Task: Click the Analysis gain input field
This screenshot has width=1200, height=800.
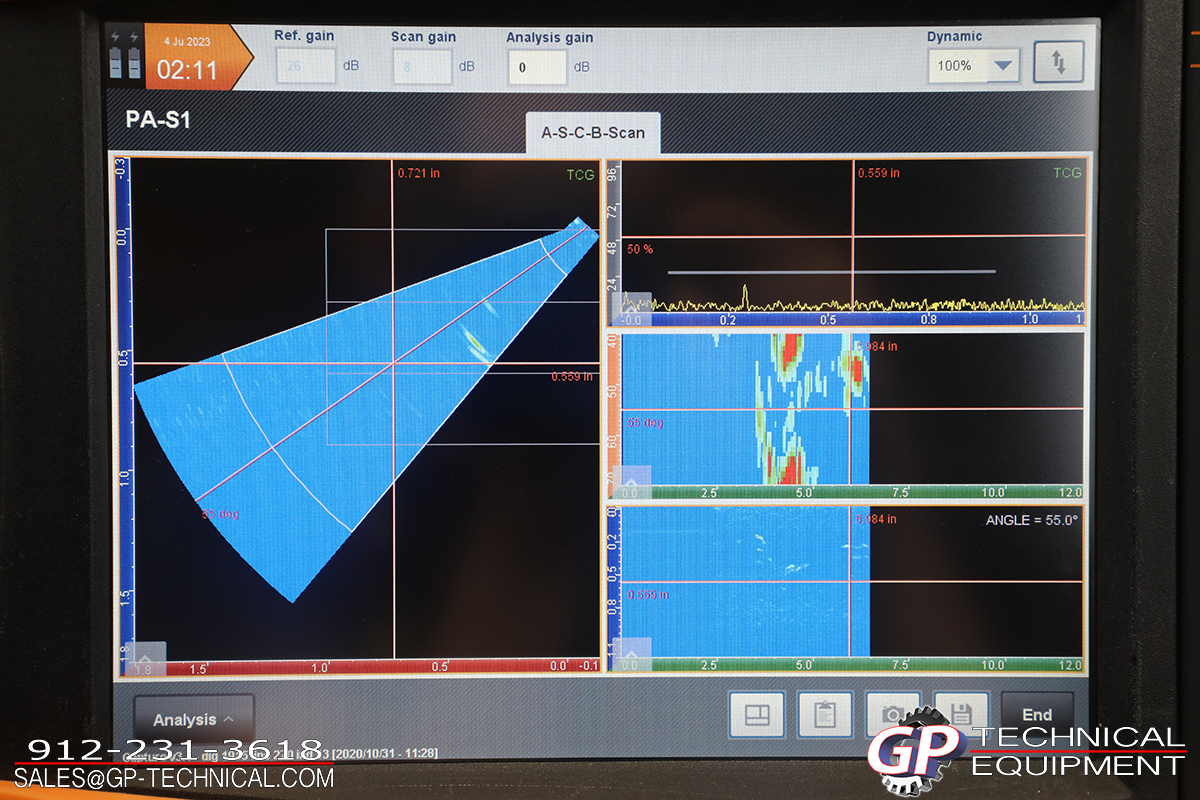Action: coord(537,67)
